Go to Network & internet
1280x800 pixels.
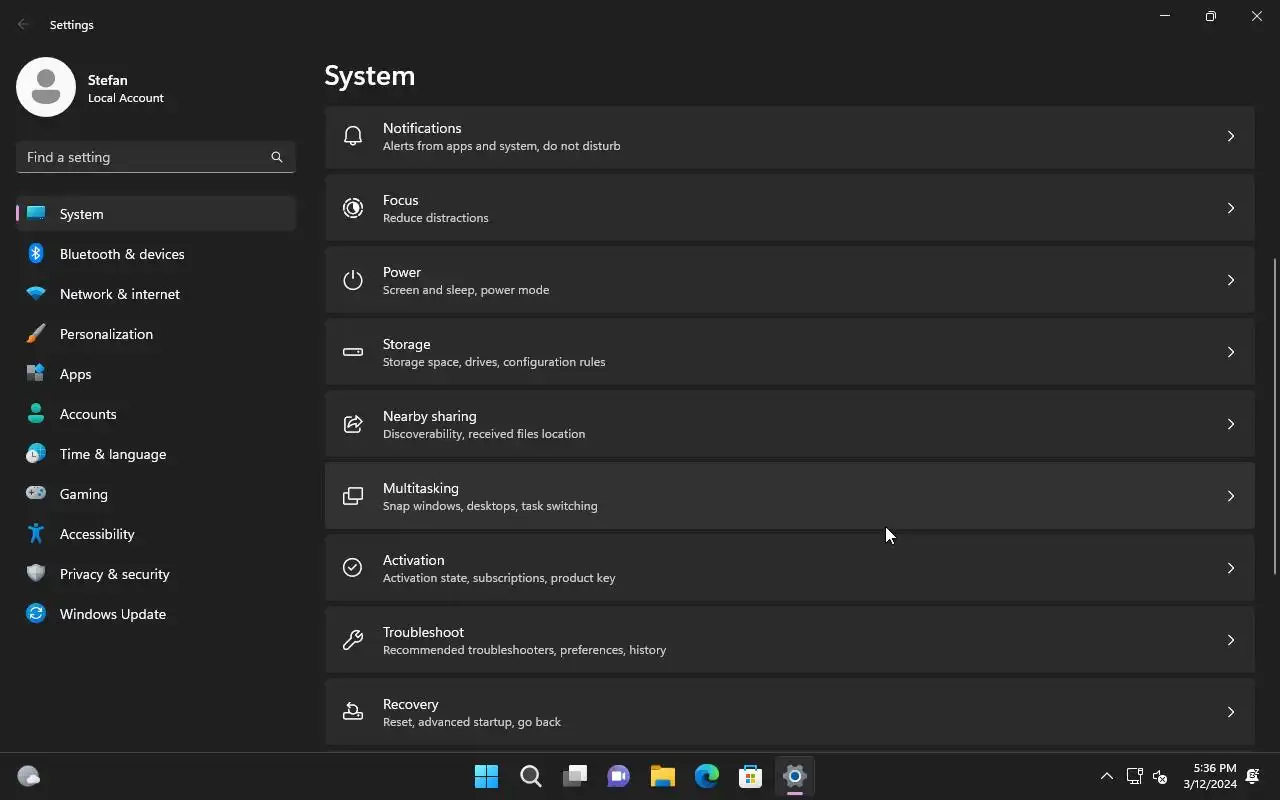[x=156, y=294]
